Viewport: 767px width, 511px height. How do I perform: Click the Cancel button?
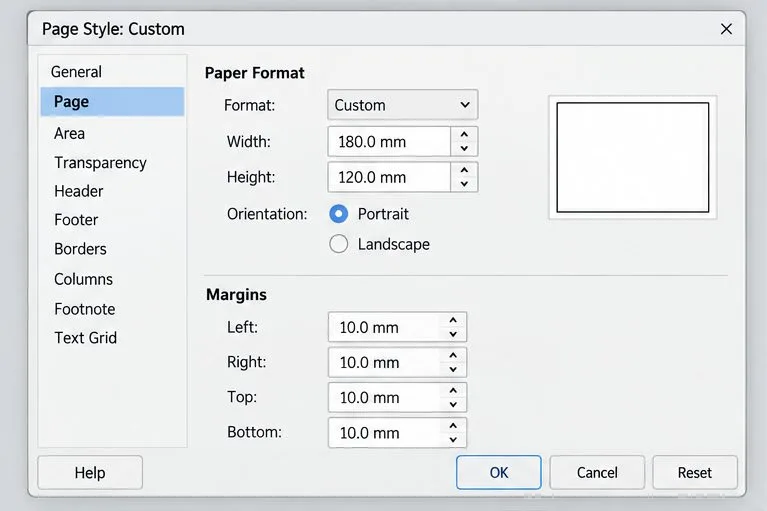coord(597,473)
